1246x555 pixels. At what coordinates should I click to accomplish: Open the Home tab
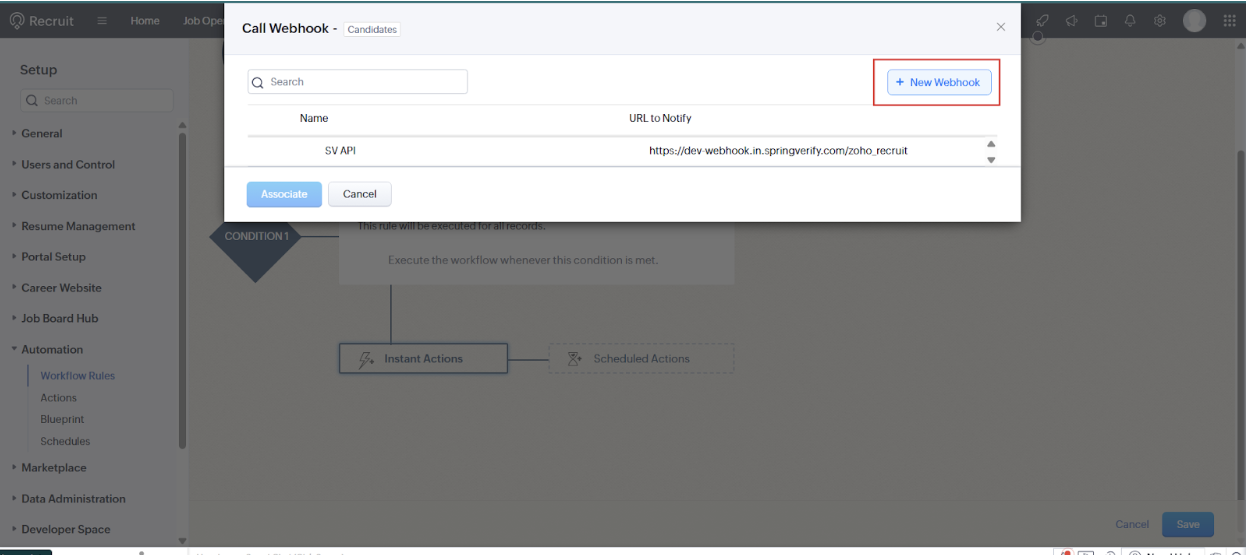coord(145,21)
